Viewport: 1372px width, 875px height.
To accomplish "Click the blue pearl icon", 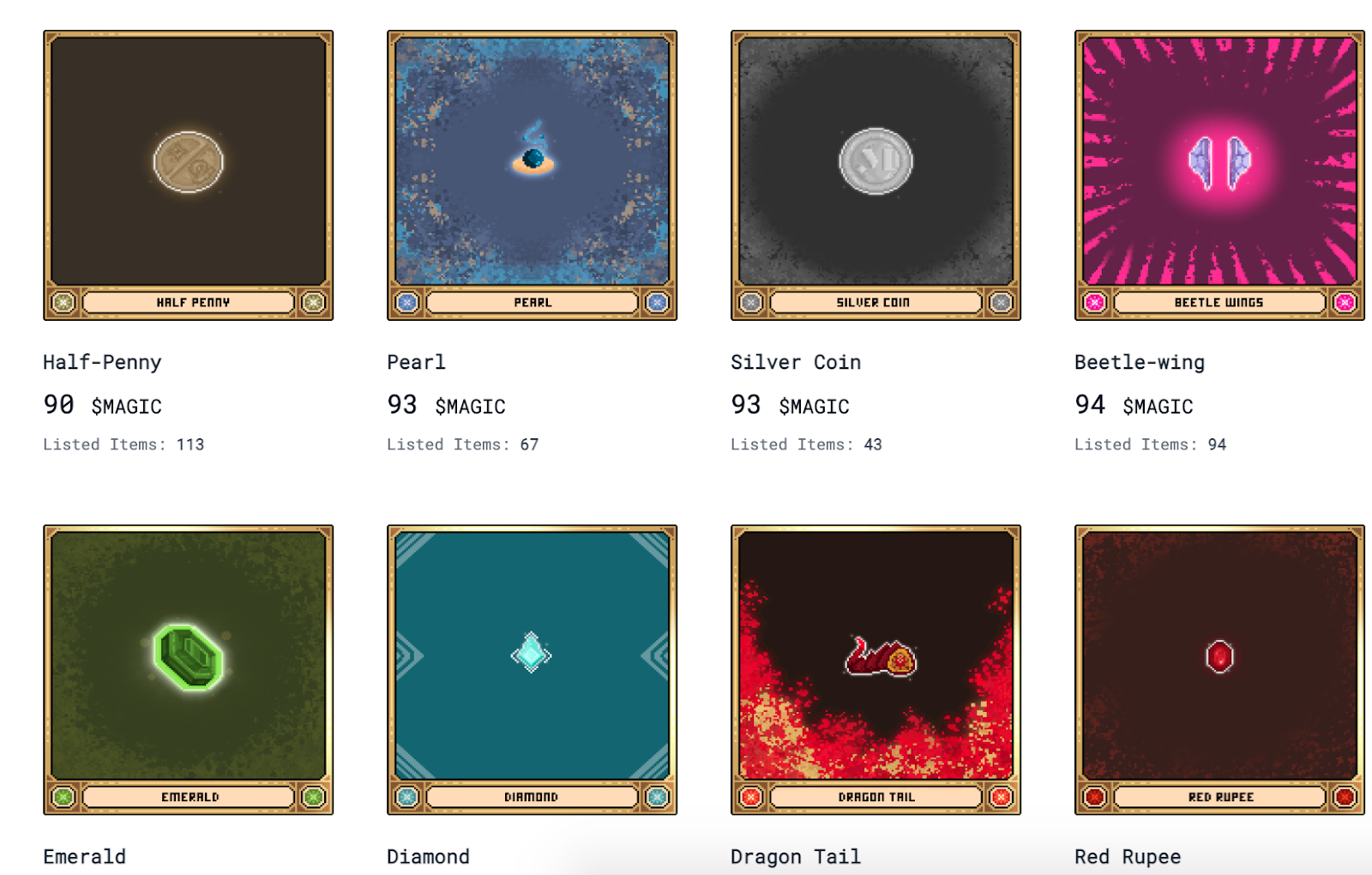I will tap(533, 149).
